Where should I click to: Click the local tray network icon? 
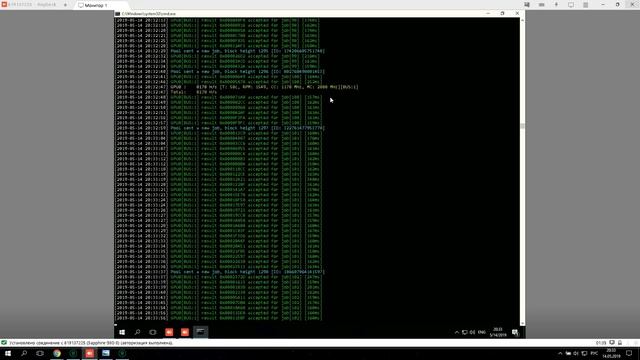[584, 353]
